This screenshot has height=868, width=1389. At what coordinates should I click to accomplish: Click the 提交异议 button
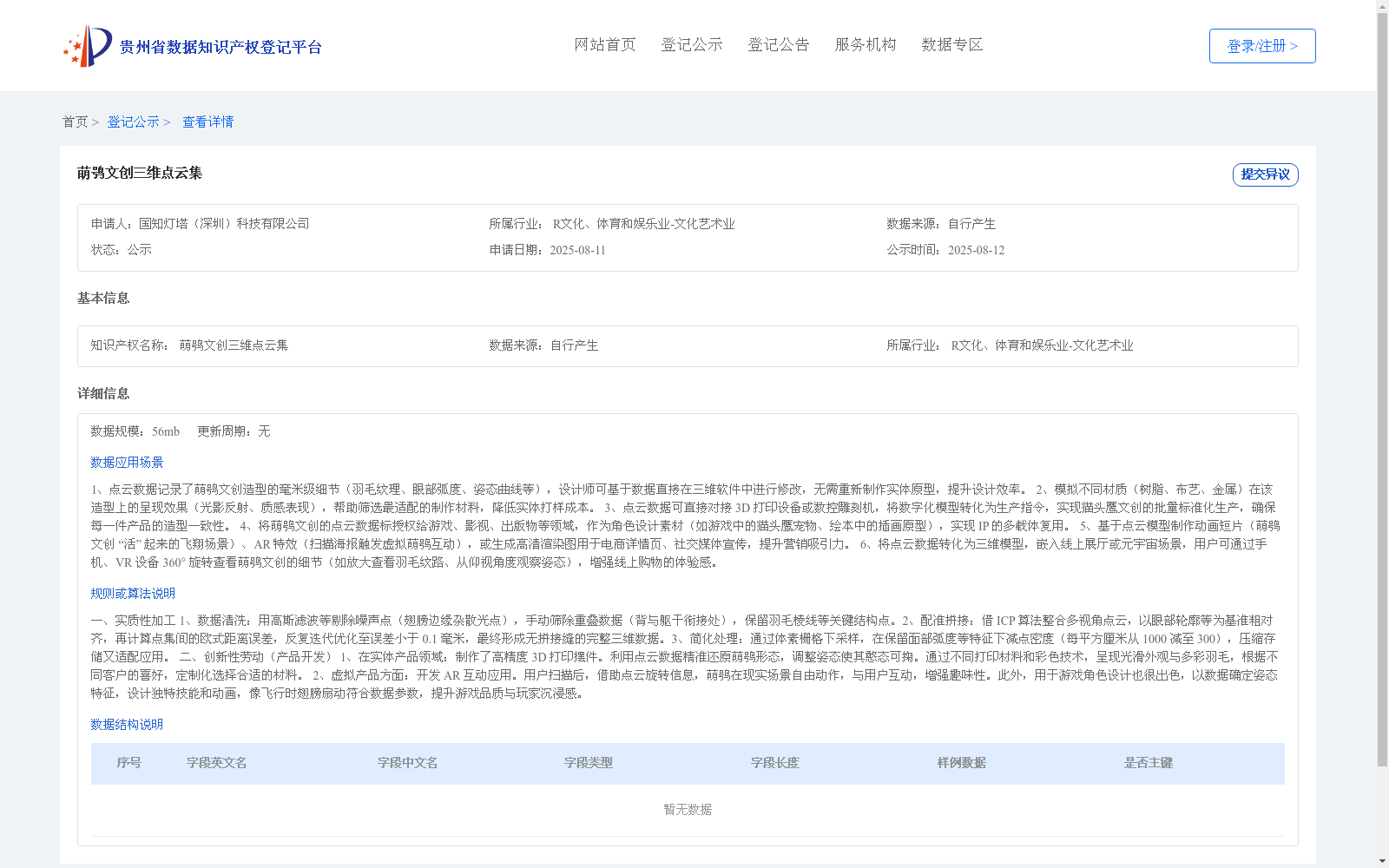[x=1266, y=174]
